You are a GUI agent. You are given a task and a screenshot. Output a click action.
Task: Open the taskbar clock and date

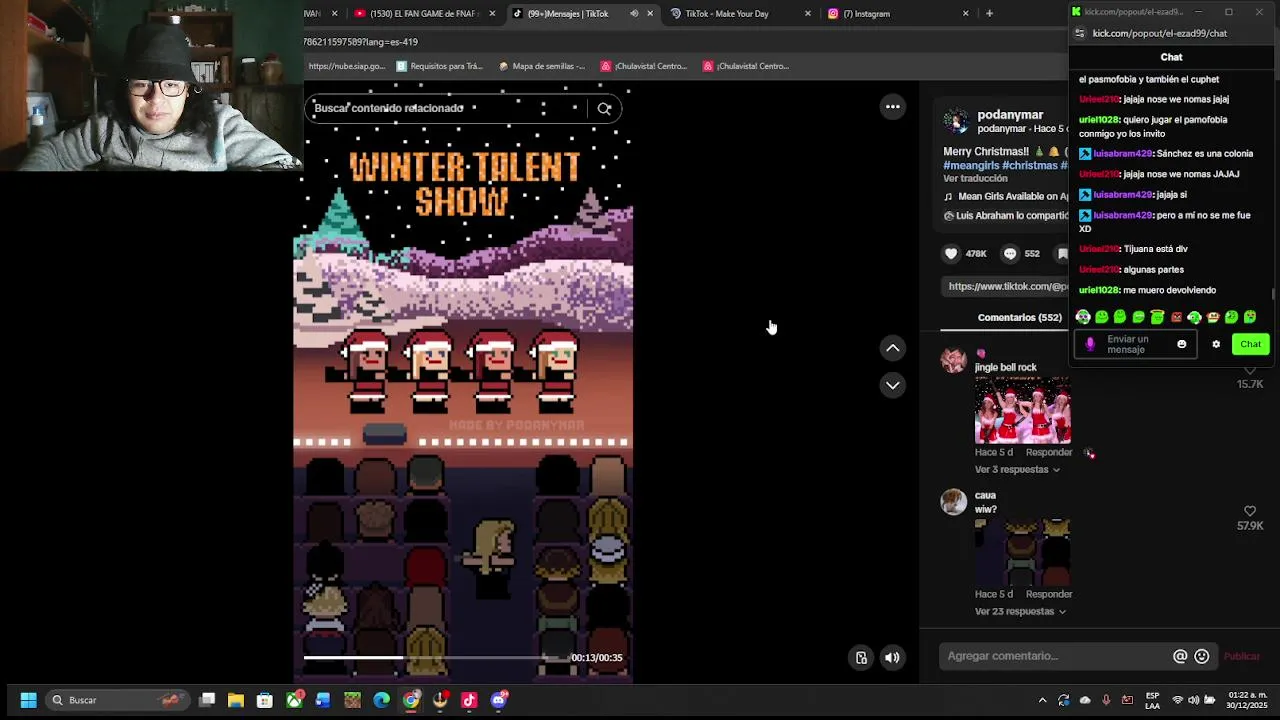coord(1247,700)
